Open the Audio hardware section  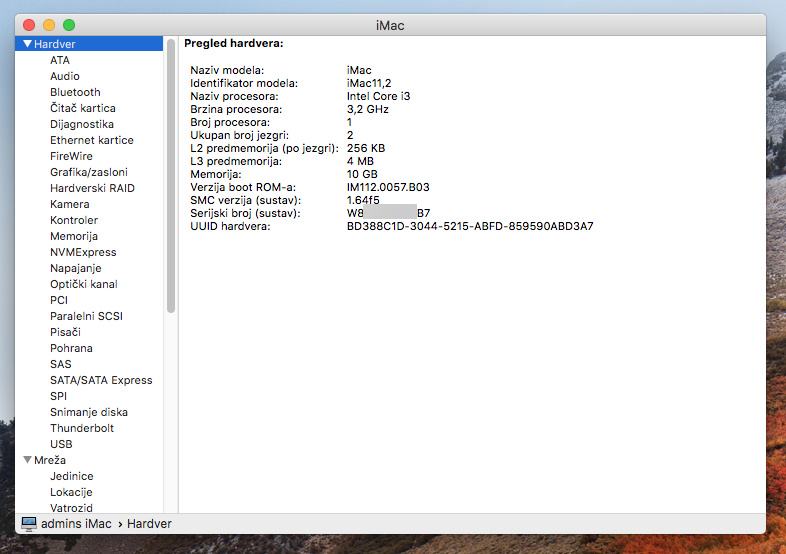click(x=65, y=76)
